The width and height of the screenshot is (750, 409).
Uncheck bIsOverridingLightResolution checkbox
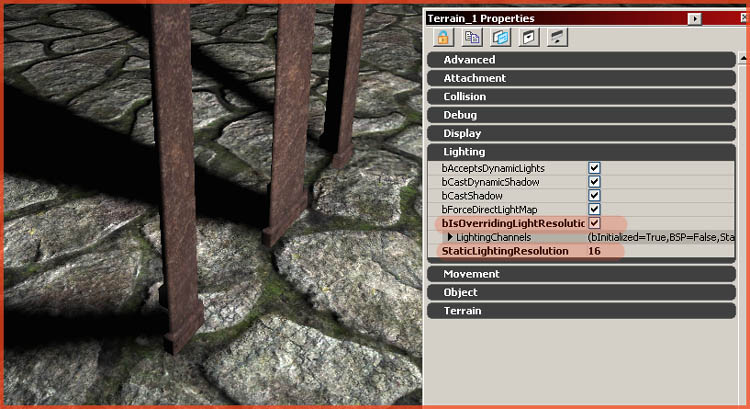594,223
